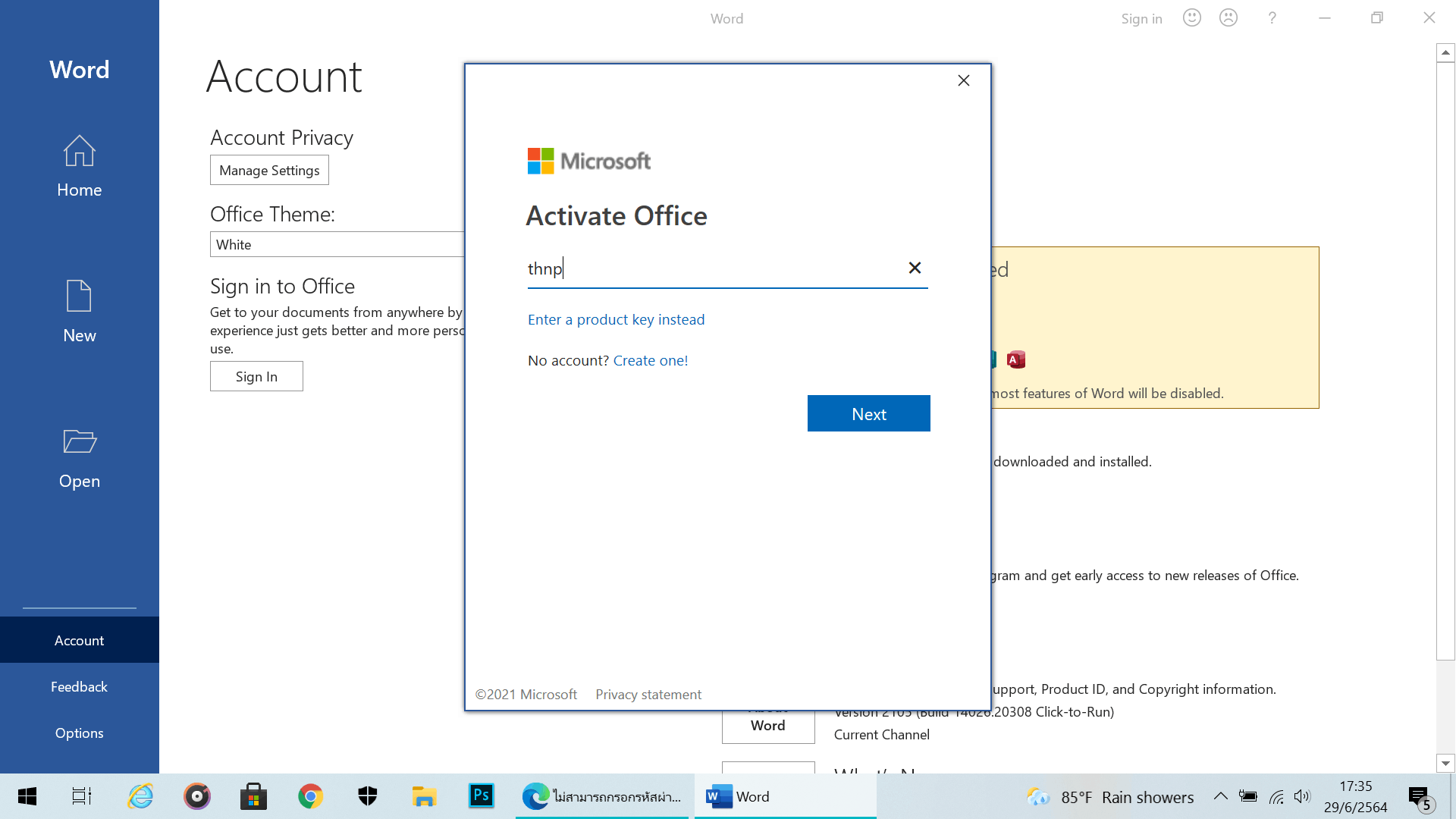Click the New document icon

point(79,297)
